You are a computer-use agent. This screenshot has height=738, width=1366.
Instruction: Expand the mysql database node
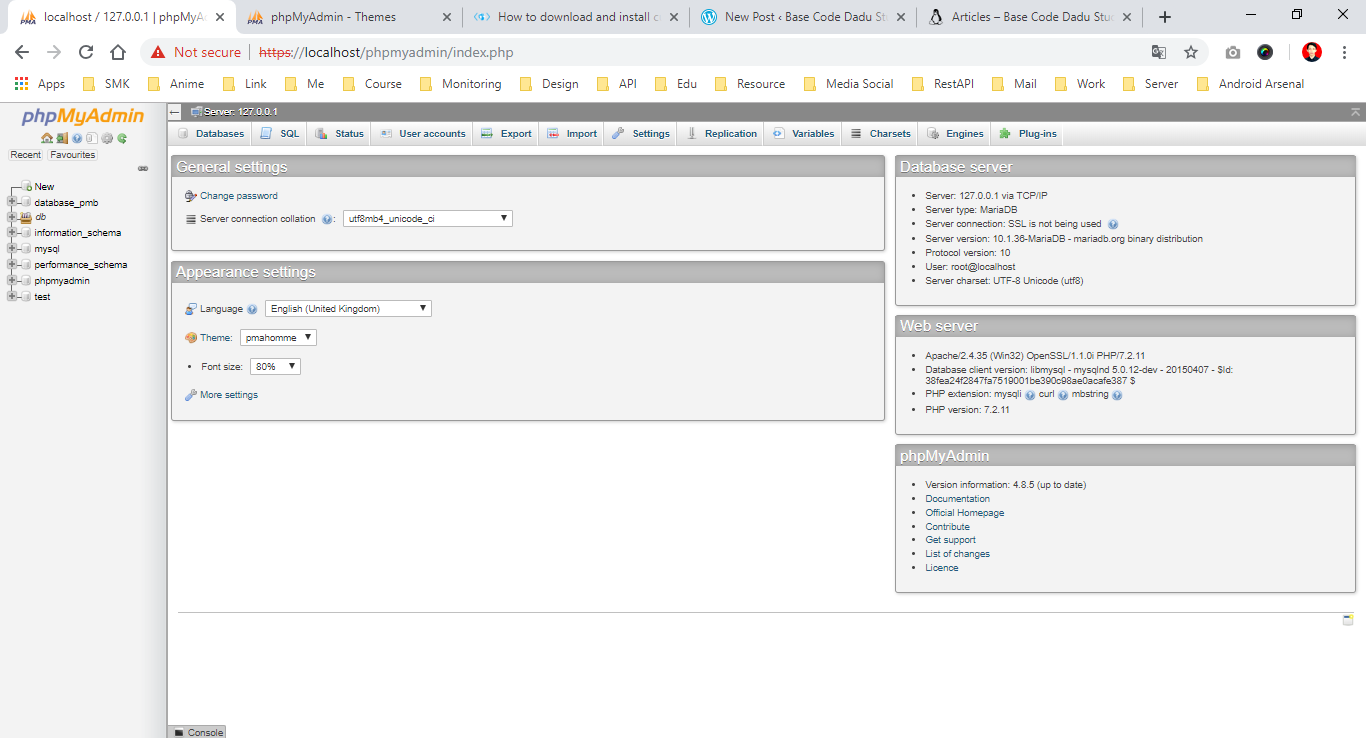tap(12, 248)
